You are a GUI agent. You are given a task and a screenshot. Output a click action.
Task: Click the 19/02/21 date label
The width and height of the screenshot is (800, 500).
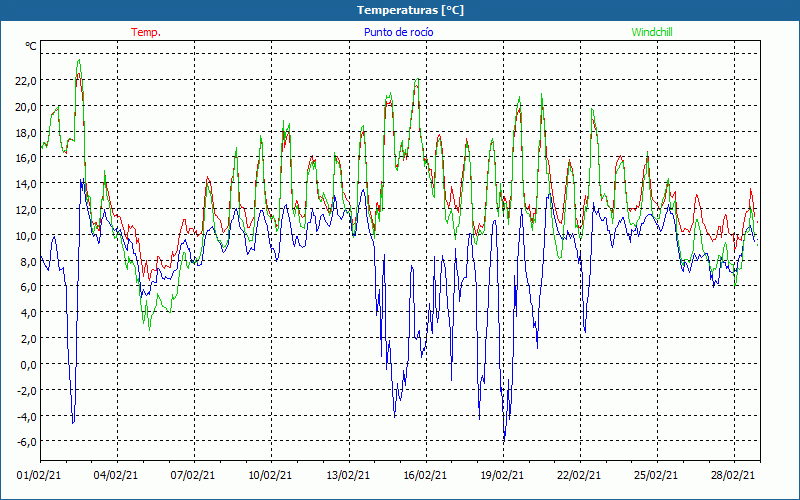coord(502,476)
